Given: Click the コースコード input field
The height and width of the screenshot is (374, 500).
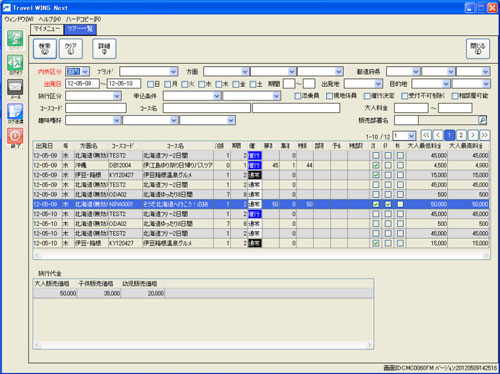Looking at the screenshot, I should click(x=96, y=108).
